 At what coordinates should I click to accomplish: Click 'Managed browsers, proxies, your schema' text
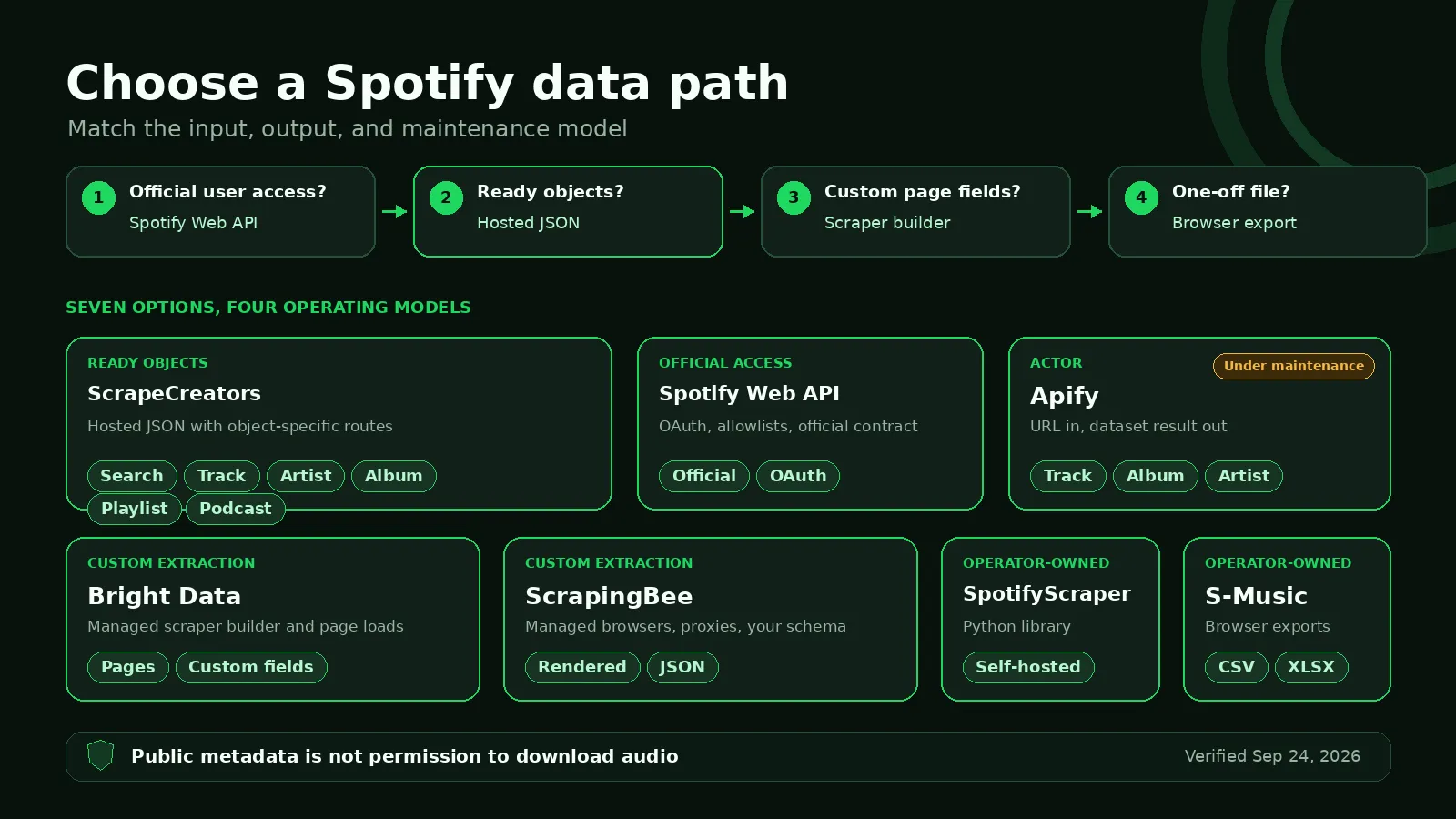coord(685,626)
